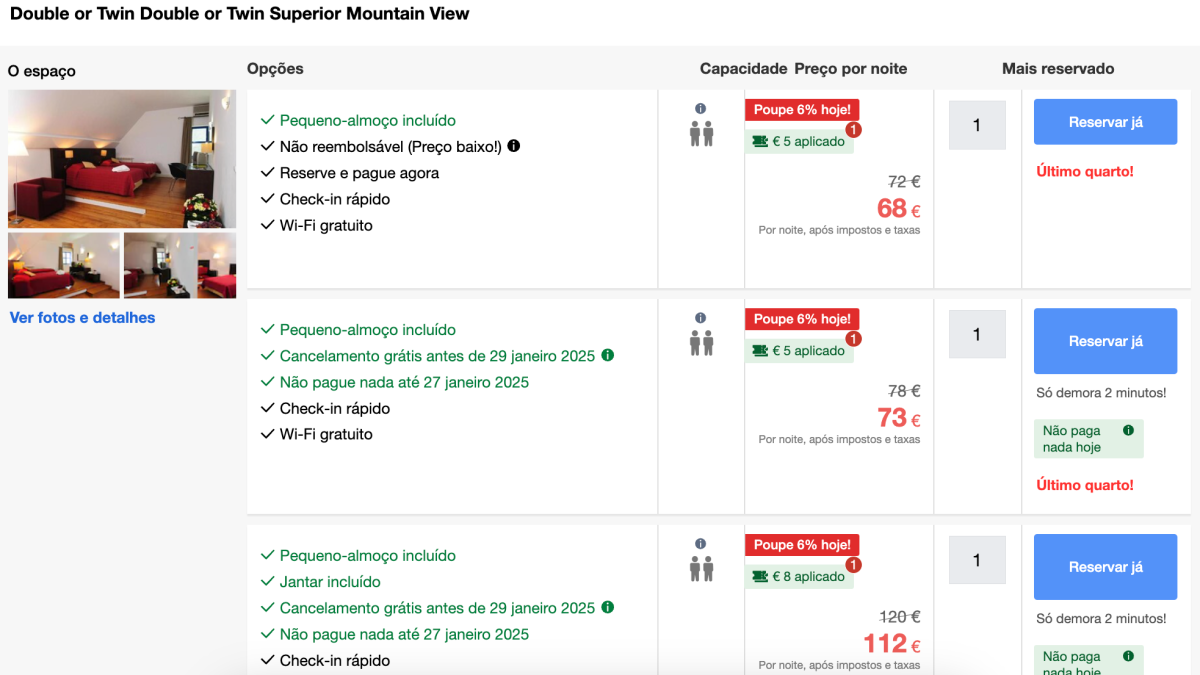The height and width of the screenshot is (675, 1200).
Task: Click capacity info icon in third room row
Action: pos(701,543)
